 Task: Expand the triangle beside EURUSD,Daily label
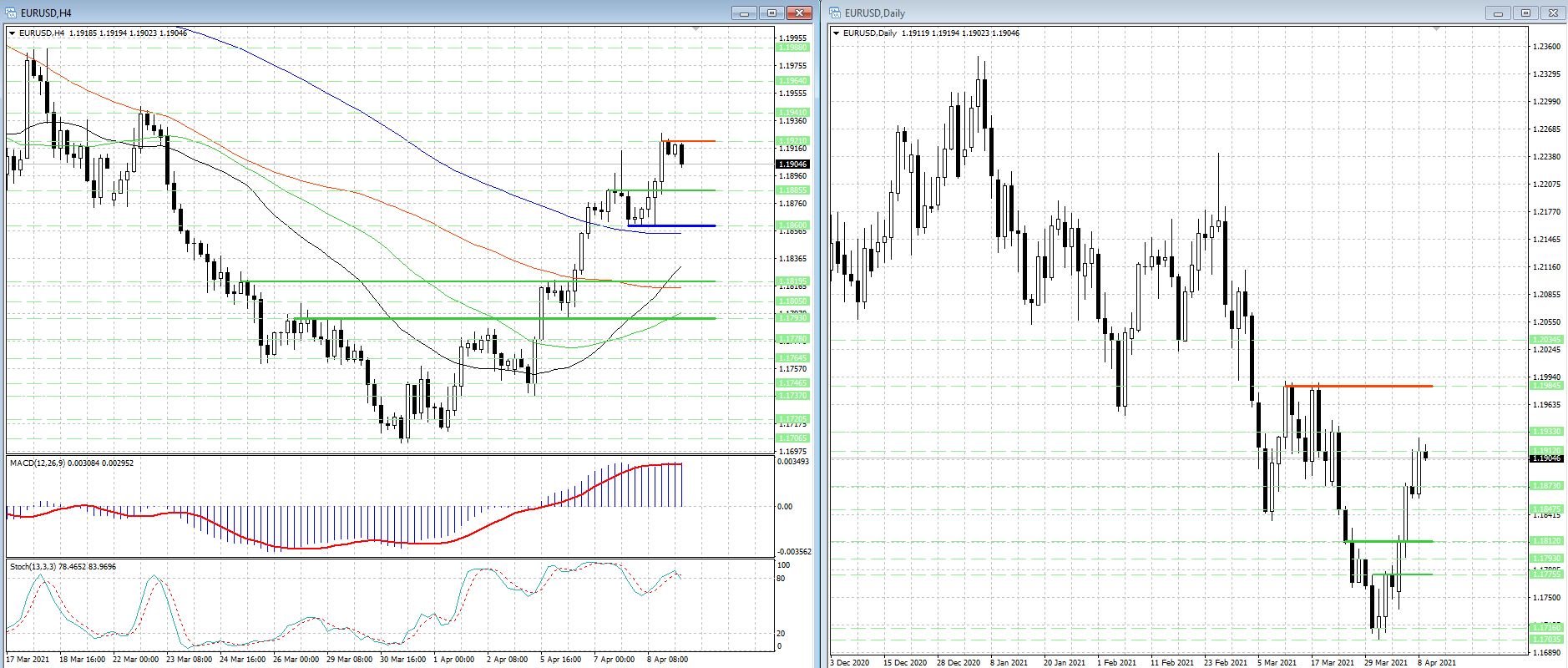click(x=837, y=33)
